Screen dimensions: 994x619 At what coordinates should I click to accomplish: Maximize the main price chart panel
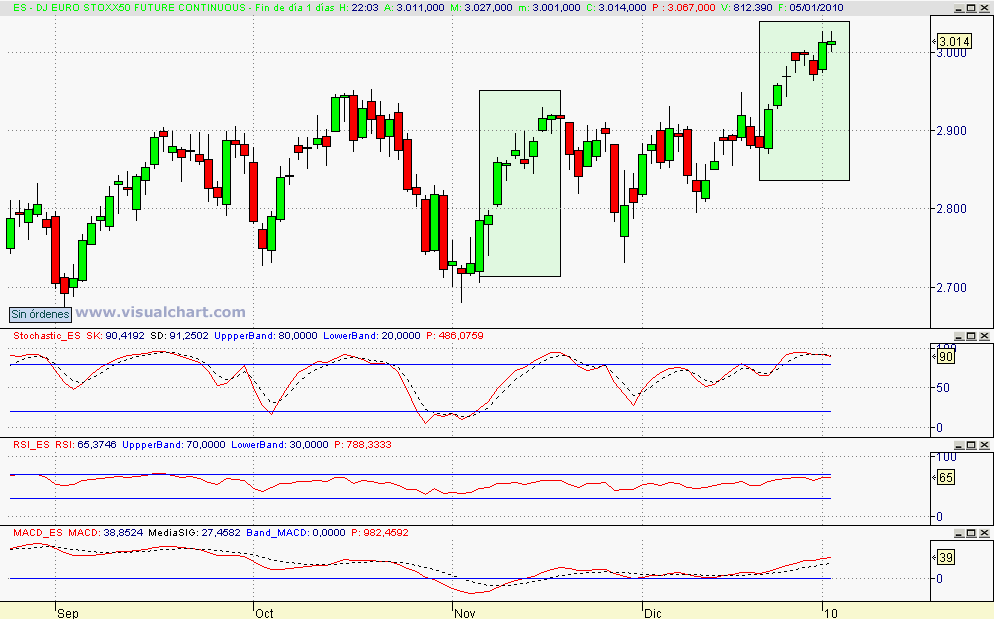[x=971, y=7]
